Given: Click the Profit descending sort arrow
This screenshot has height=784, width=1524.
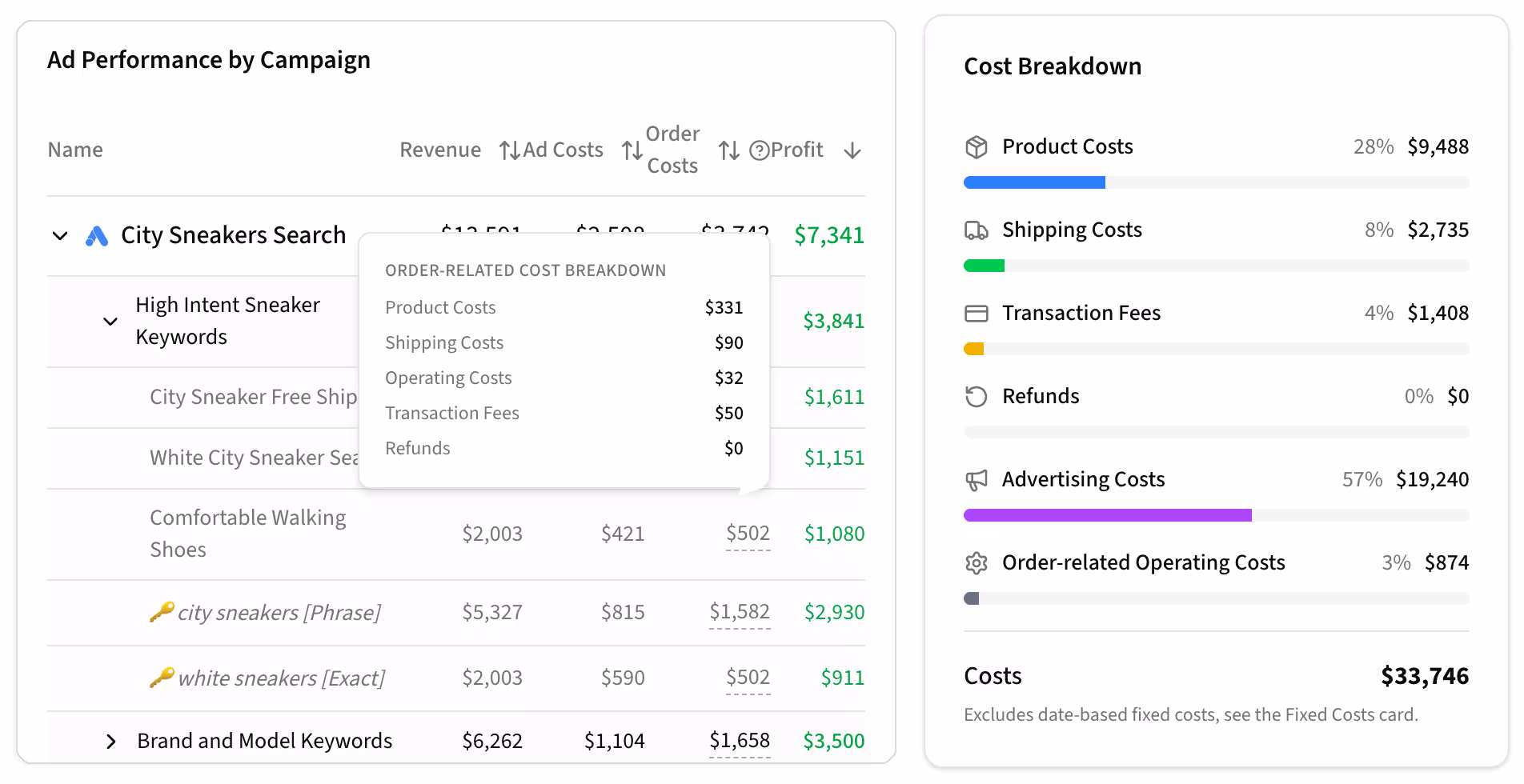Looking at the screenshot, I should click(x=852, y=150).
